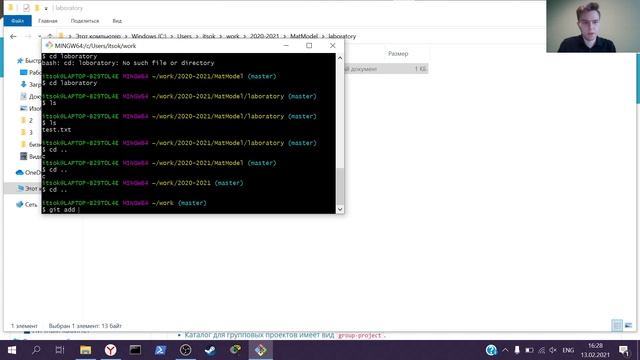Select Quick access star in navigation pane

(x=20, y=61)
